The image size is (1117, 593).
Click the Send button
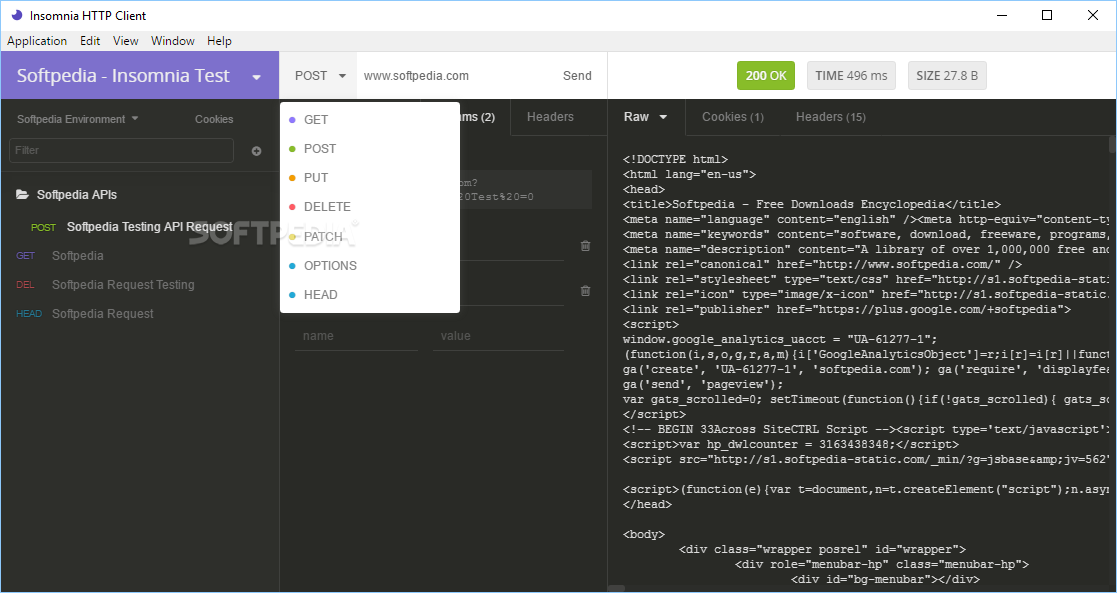[x=577, y=76]
